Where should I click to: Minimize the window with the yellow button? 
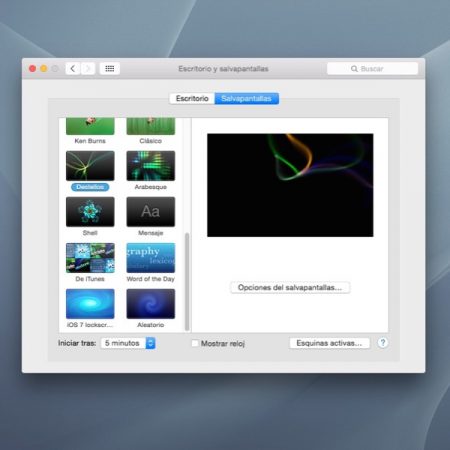tap(44, 69)
